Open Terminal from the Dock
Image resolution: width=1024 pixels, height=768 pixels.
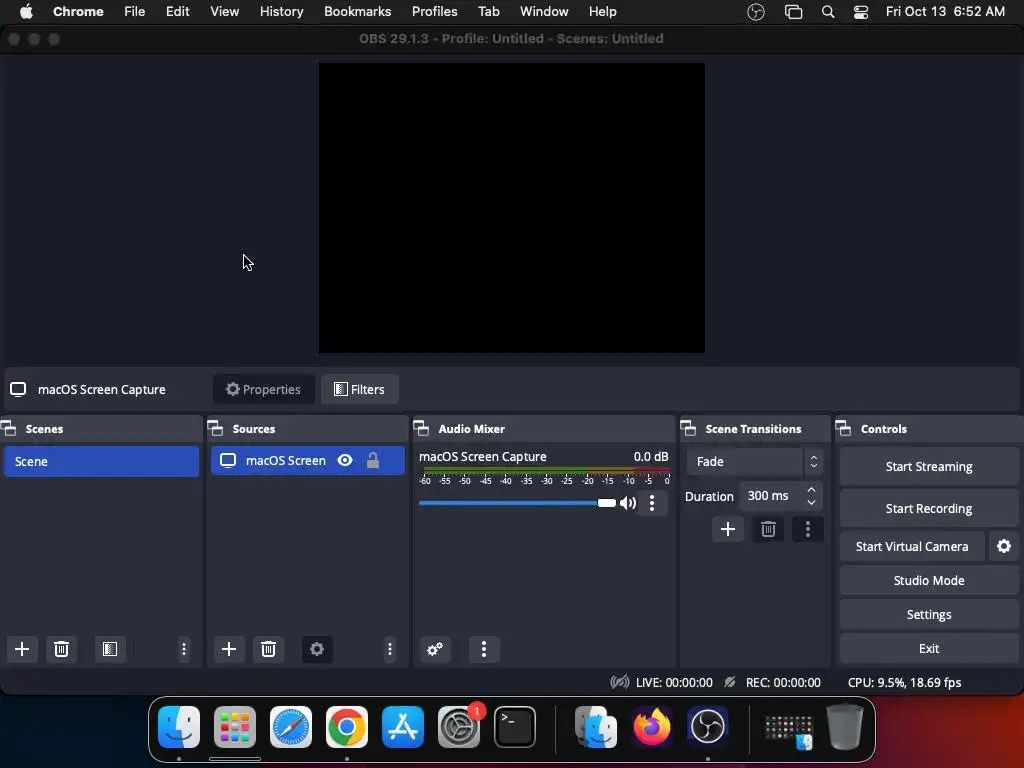515,726
